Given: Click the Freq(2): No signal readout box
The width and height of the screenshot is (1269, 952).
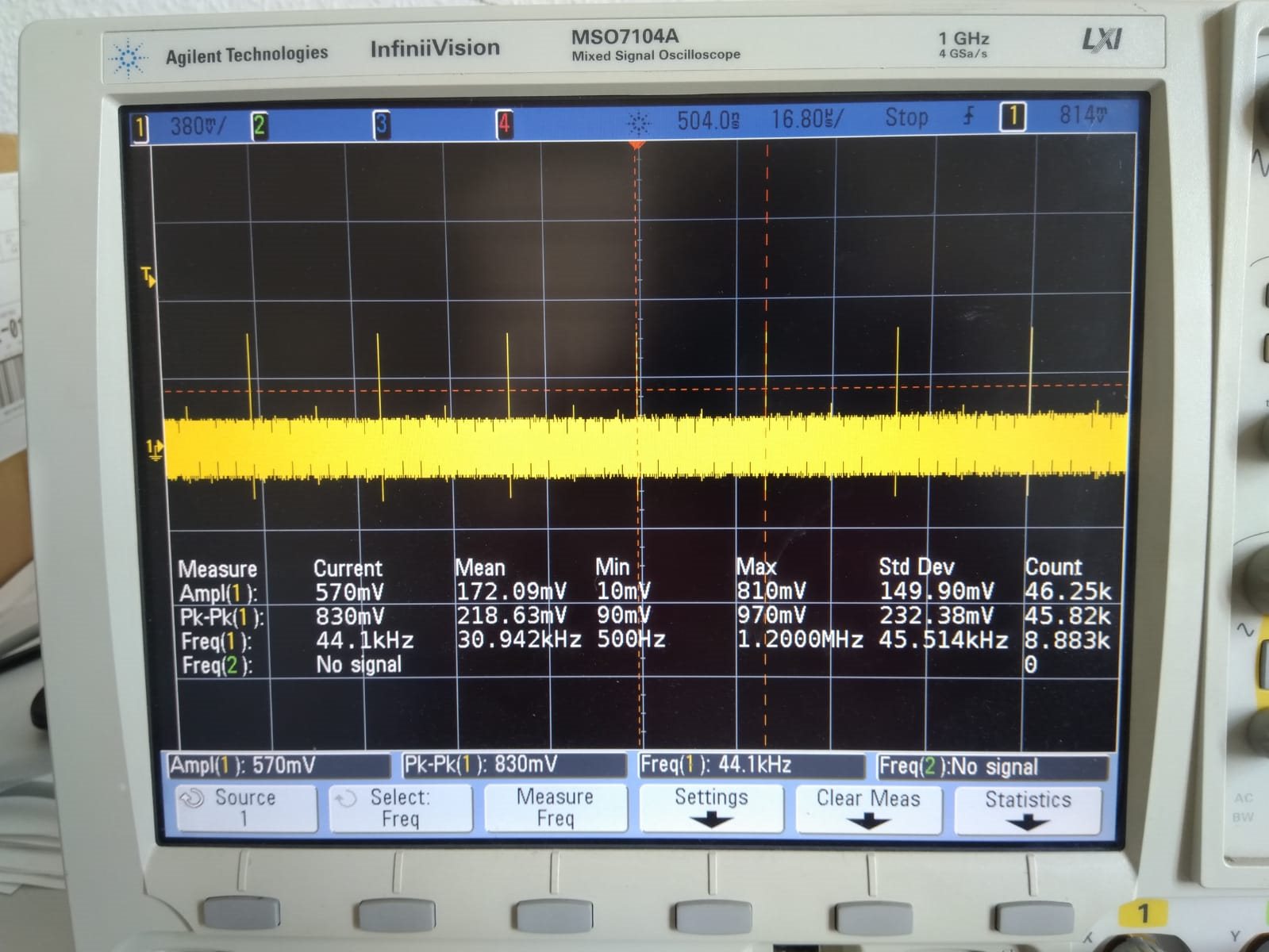Looking at the screenshot, I should [993, 766].
